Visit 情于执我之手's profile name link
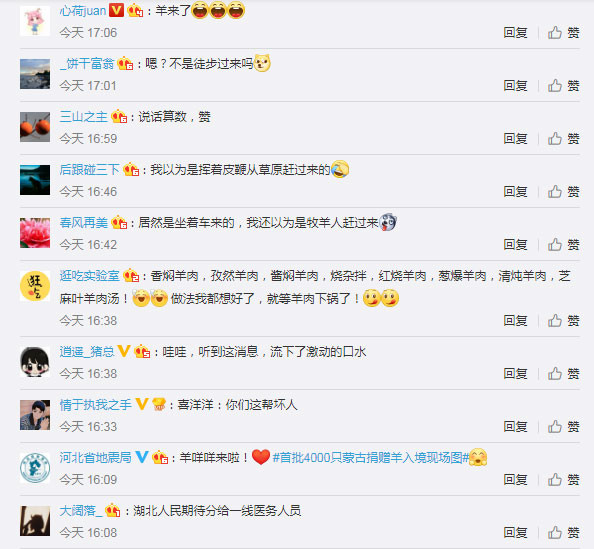The width and height of the screenshot is (594, 549). (x=95, y=405)
